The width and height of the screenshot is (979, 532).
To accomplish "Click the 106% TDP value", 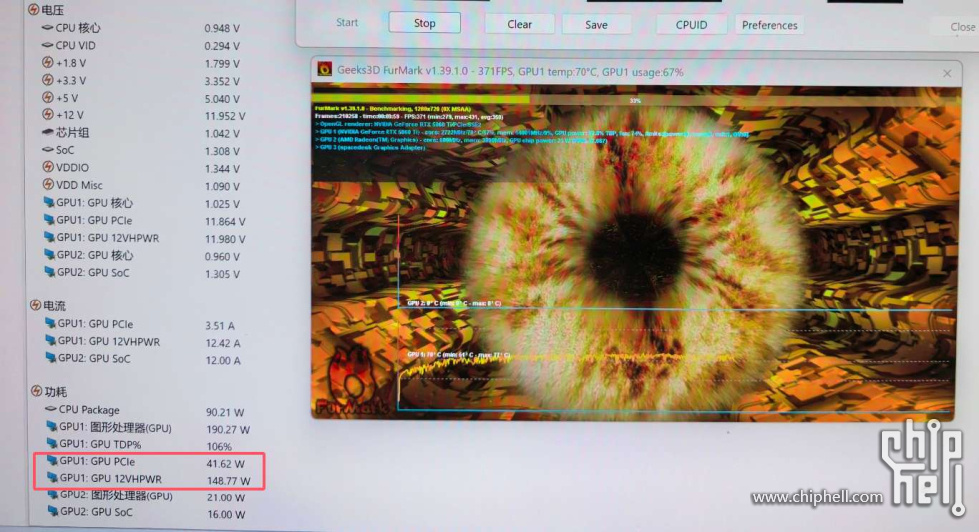I will [219, 446].
